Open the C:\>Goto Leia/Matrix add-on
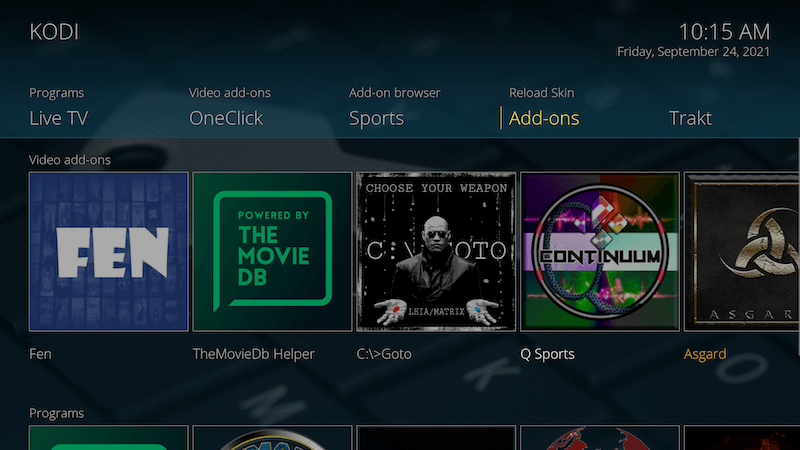800x450 pixels. click(x=436, y=252)
